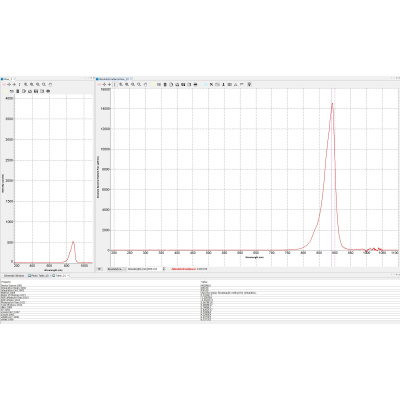Open the wavelength mode dropdown below main graph
400x400 pixels.
117,269
